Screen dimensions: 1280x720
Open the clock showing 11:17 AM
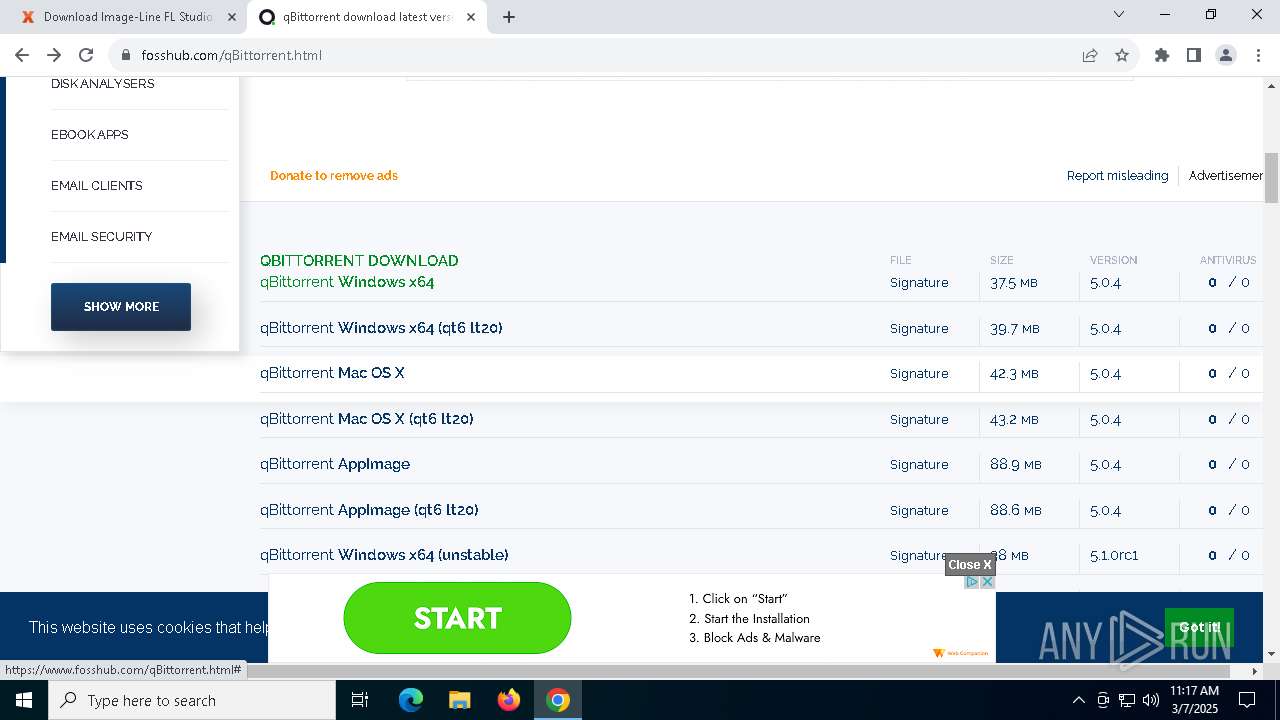point(1194,700)
